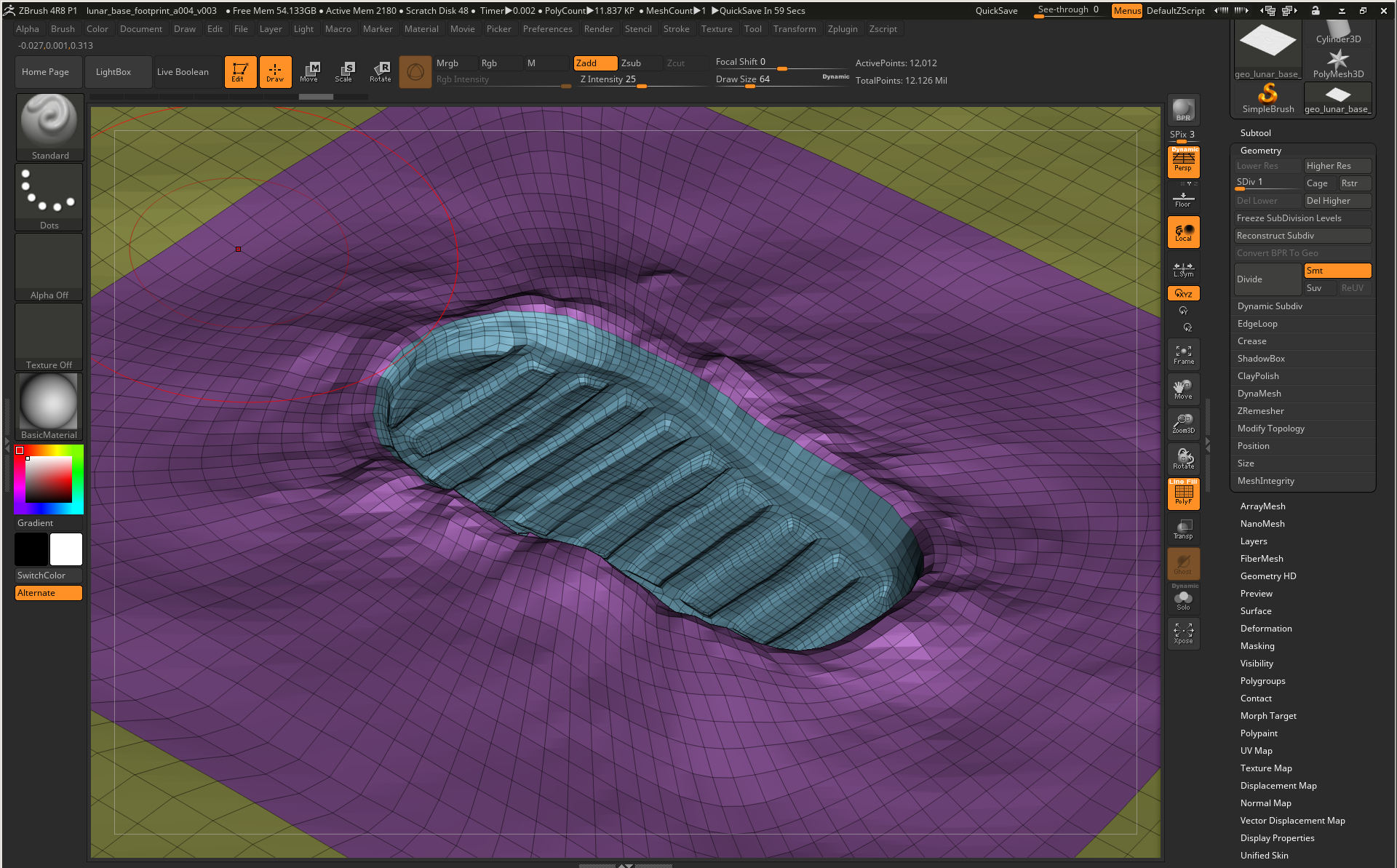Toggle PolyF wireframe display
The image size is (1397, 868).
pos(1183,493)
